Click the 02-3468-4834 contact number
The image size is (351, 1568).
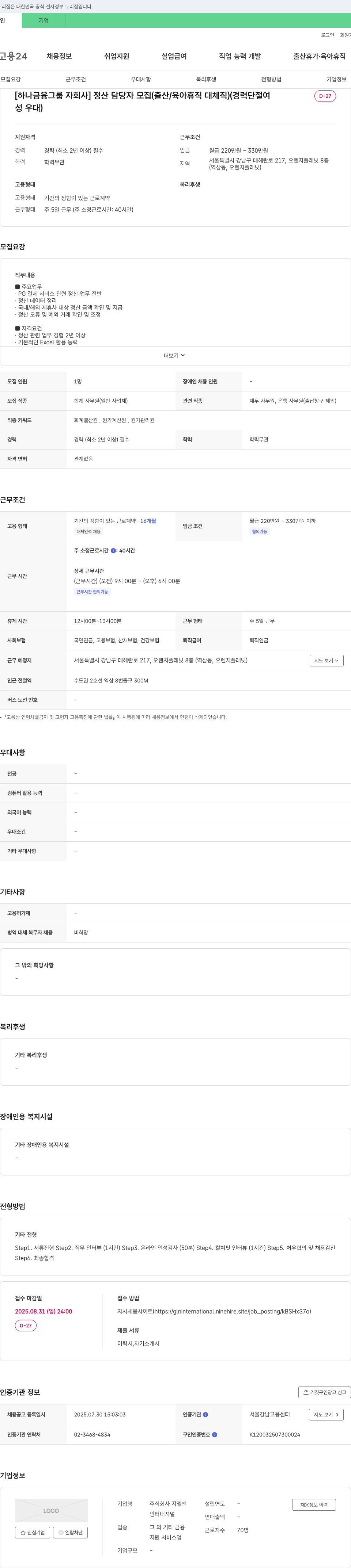pyautogui.click(x=92, y=1435)
